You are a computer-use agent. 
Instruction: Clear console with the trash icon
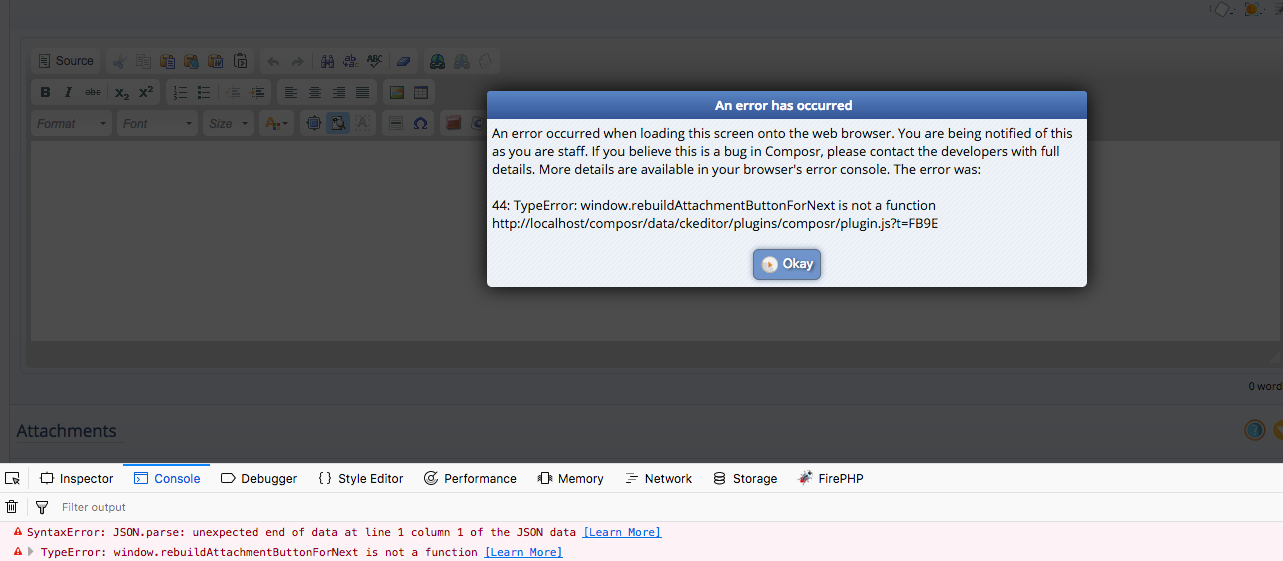[12, 507]
